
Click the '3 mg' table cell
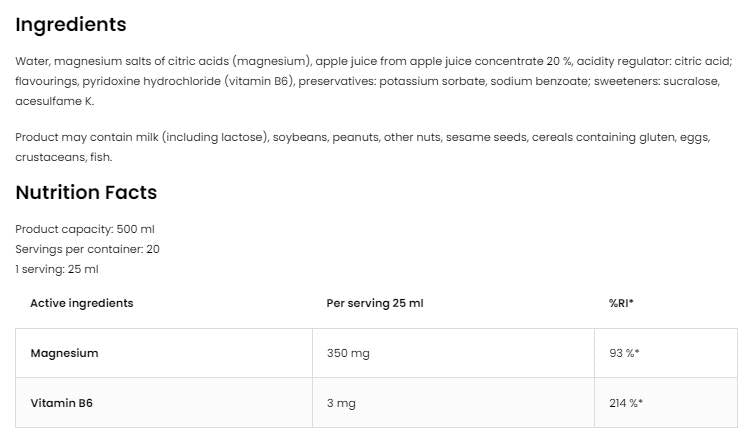(x=341, y=403)
